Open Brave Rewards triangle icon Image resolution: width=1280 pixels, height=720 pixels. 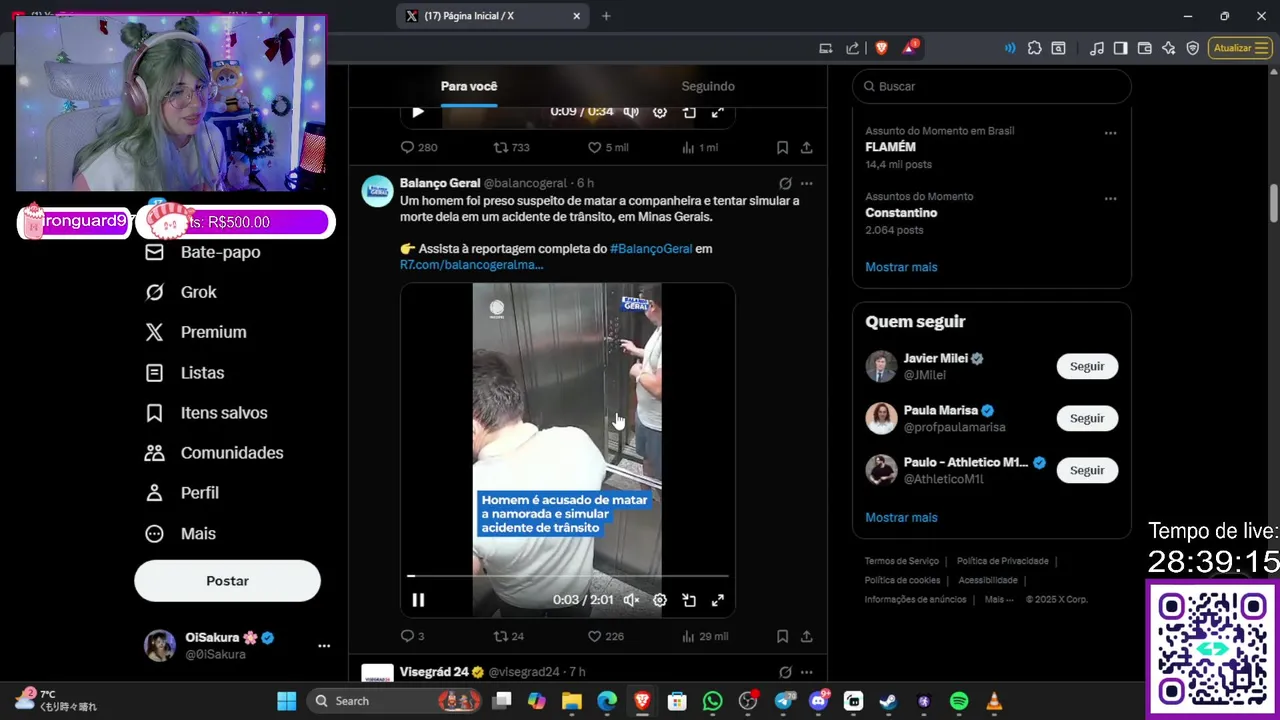point(910,48)
